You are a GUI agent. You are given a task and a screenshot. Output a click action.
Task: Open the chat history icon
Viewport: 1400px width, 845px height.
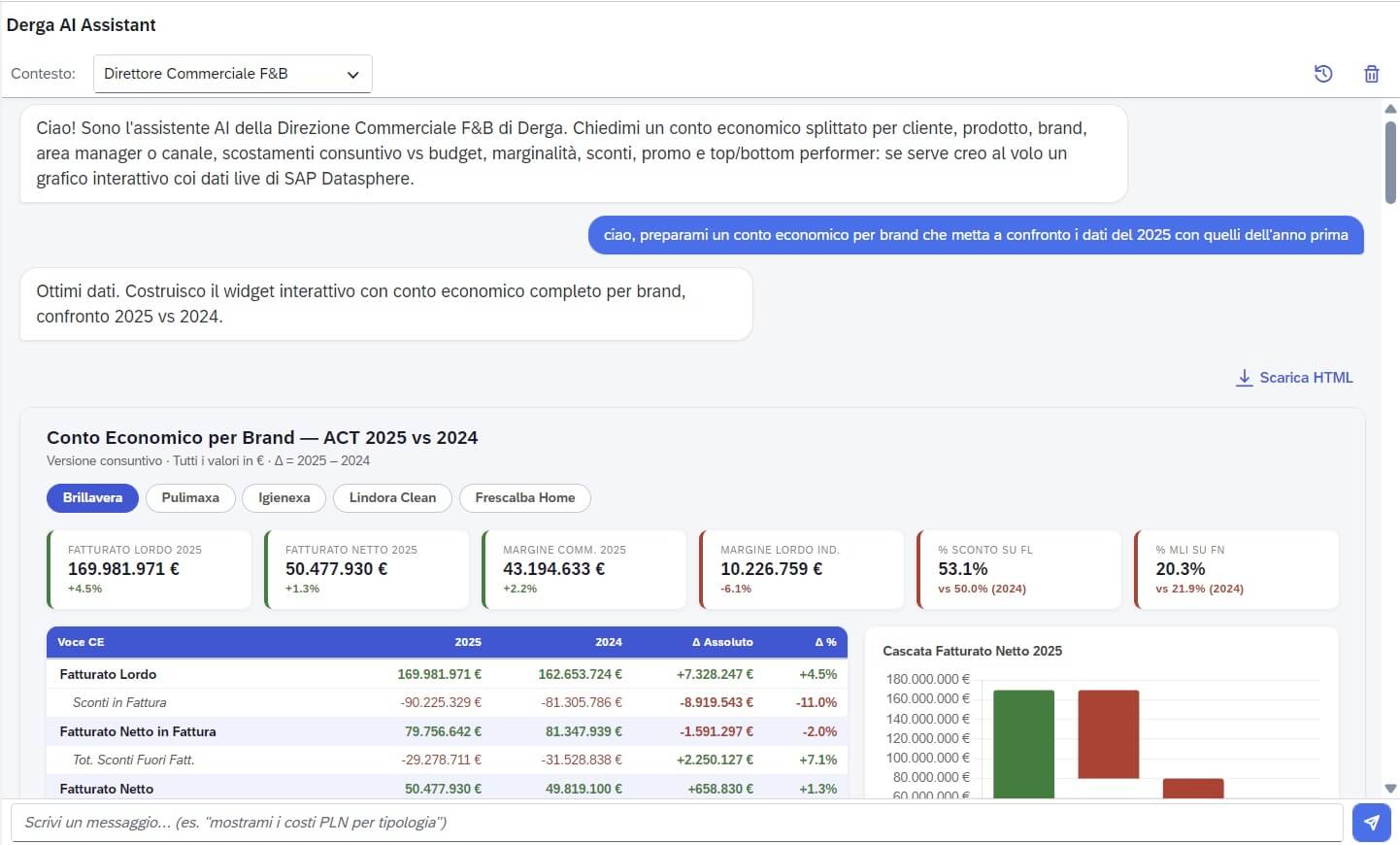click(x=1323, y=74)
